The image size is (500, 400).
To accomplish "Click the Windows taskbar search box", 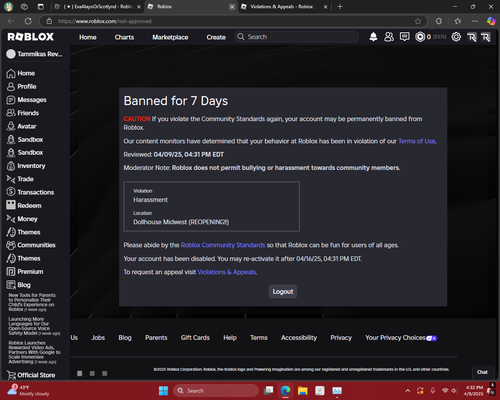I will [x=216, y=390].
